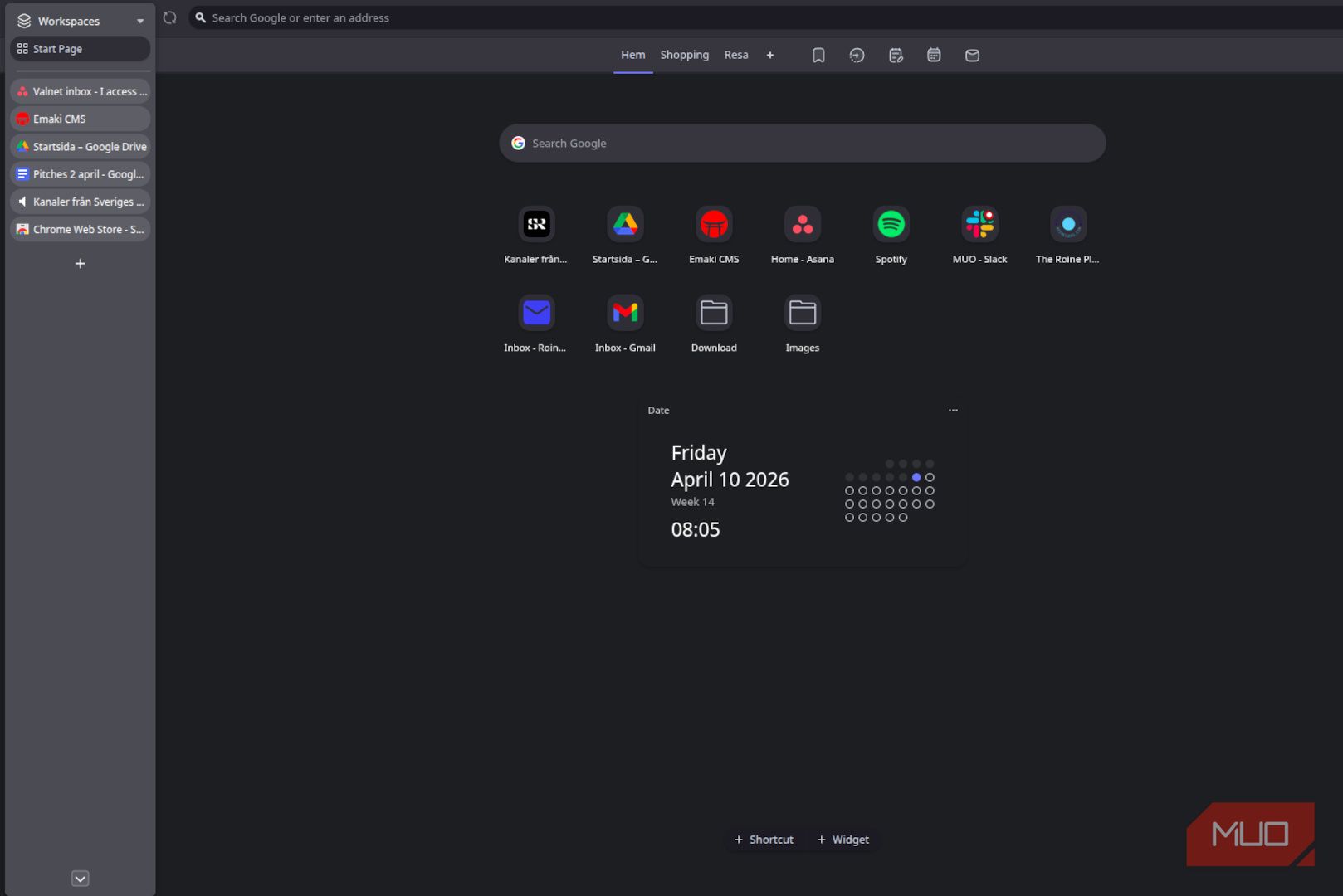Viewport: 1343px width, 896px height.
Task: Open a new tab with plus button
Action: [x=81, y=264]
